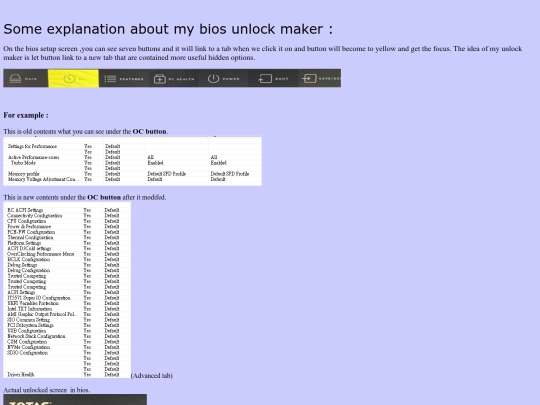The width and height of the screenshot is (540, 405).
Task: Click 'SIO Common Setting' row
Action: click(67, 320)
